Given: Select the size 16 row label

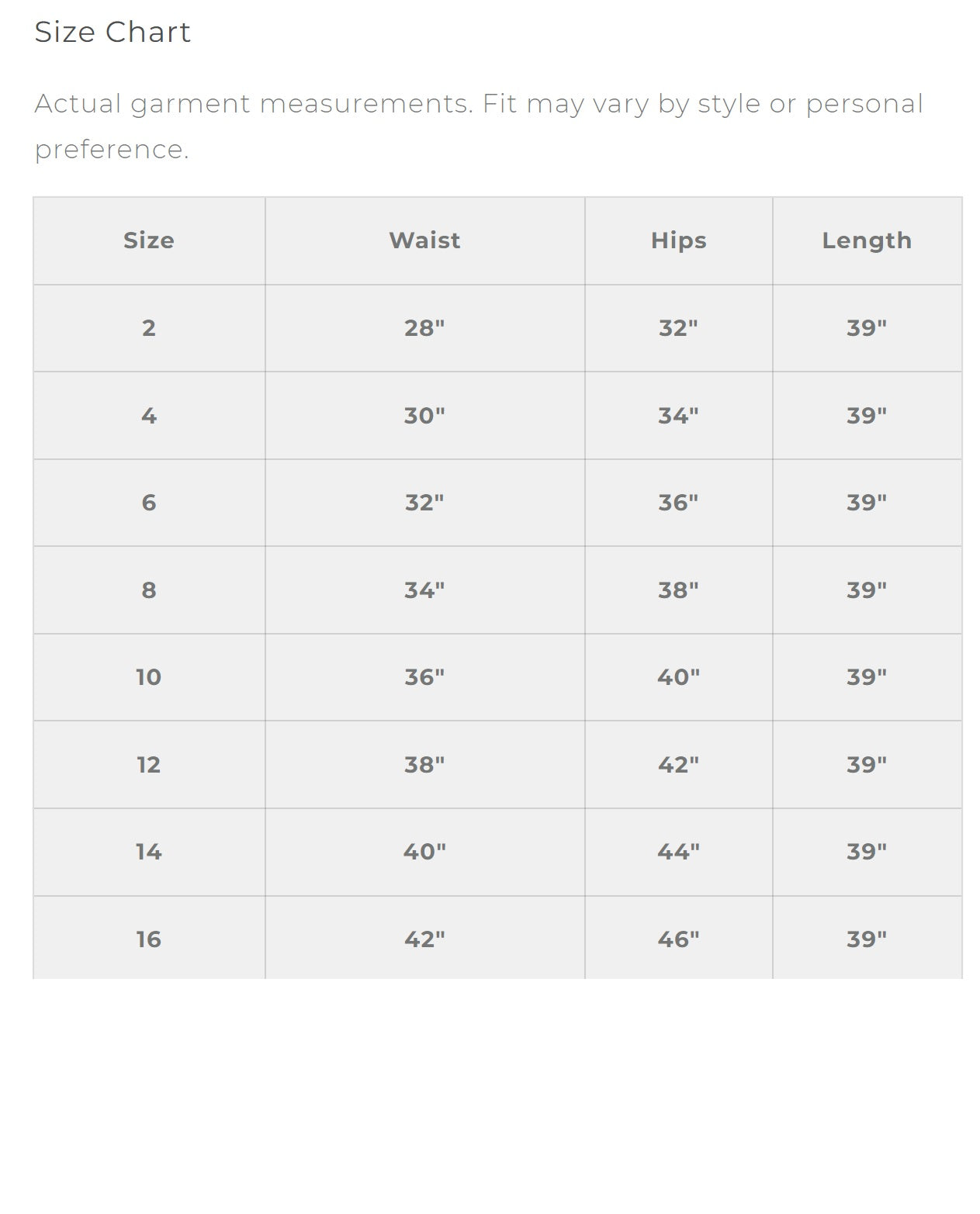Looking at the screenshot, I should (x=149, y=937).
